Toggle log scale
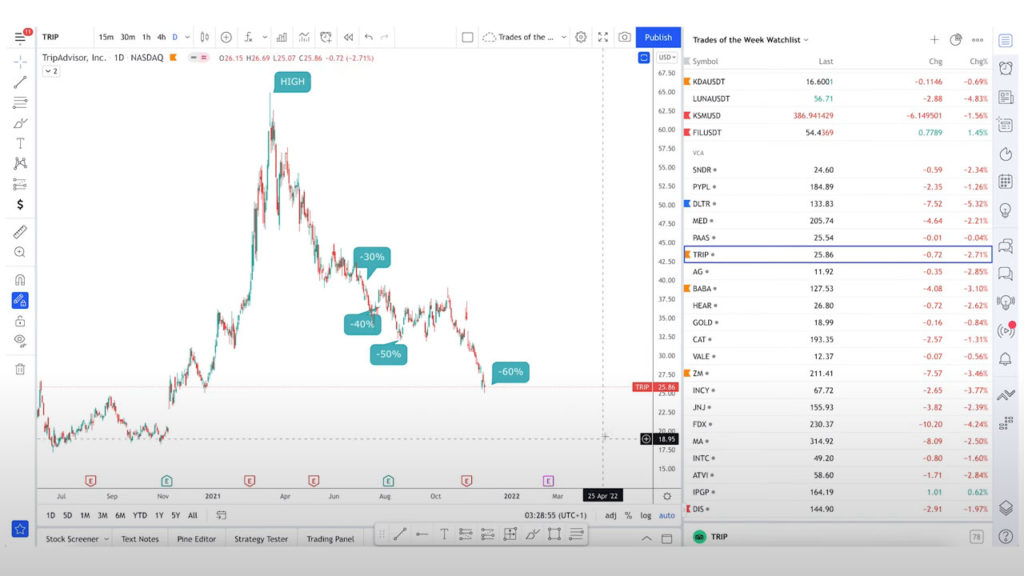This screenshot has width=1024, height=576. click(646, 515)
